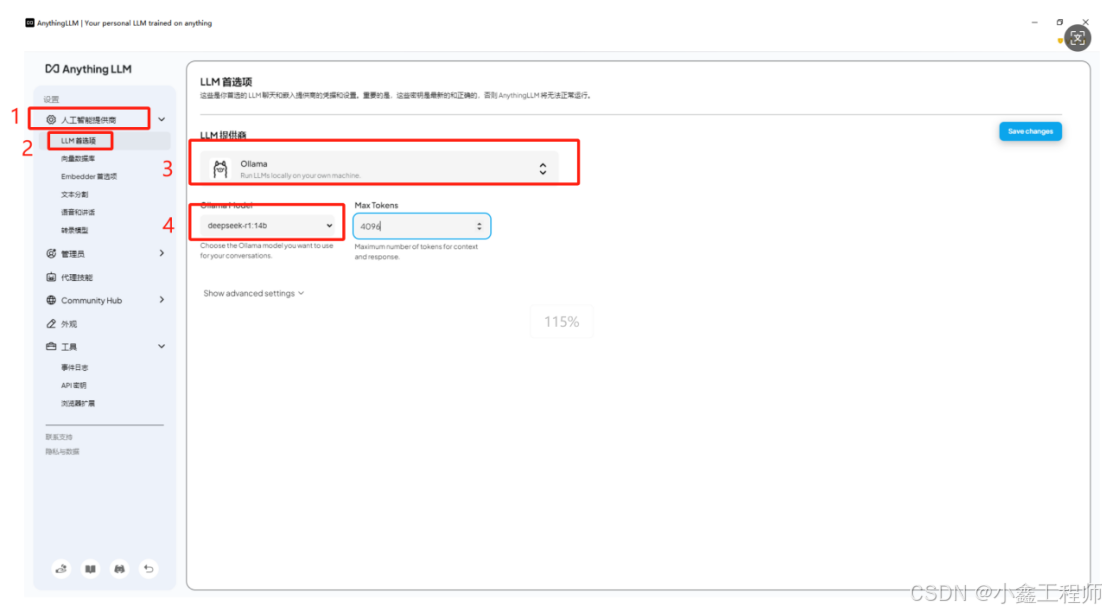Open 语音和讲话 voice settings
This screenshot has width=1106, height=613.
pos(78,212)
